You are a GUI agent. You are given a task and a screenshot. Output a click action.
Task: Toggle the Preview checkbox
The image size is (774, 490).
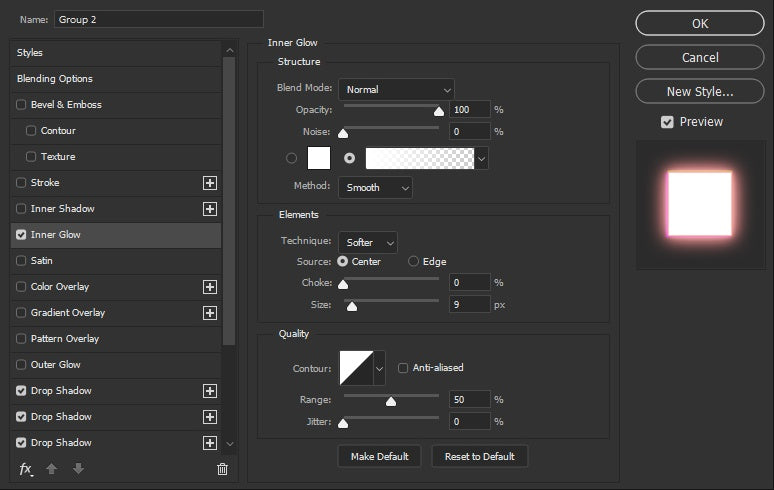667,122
